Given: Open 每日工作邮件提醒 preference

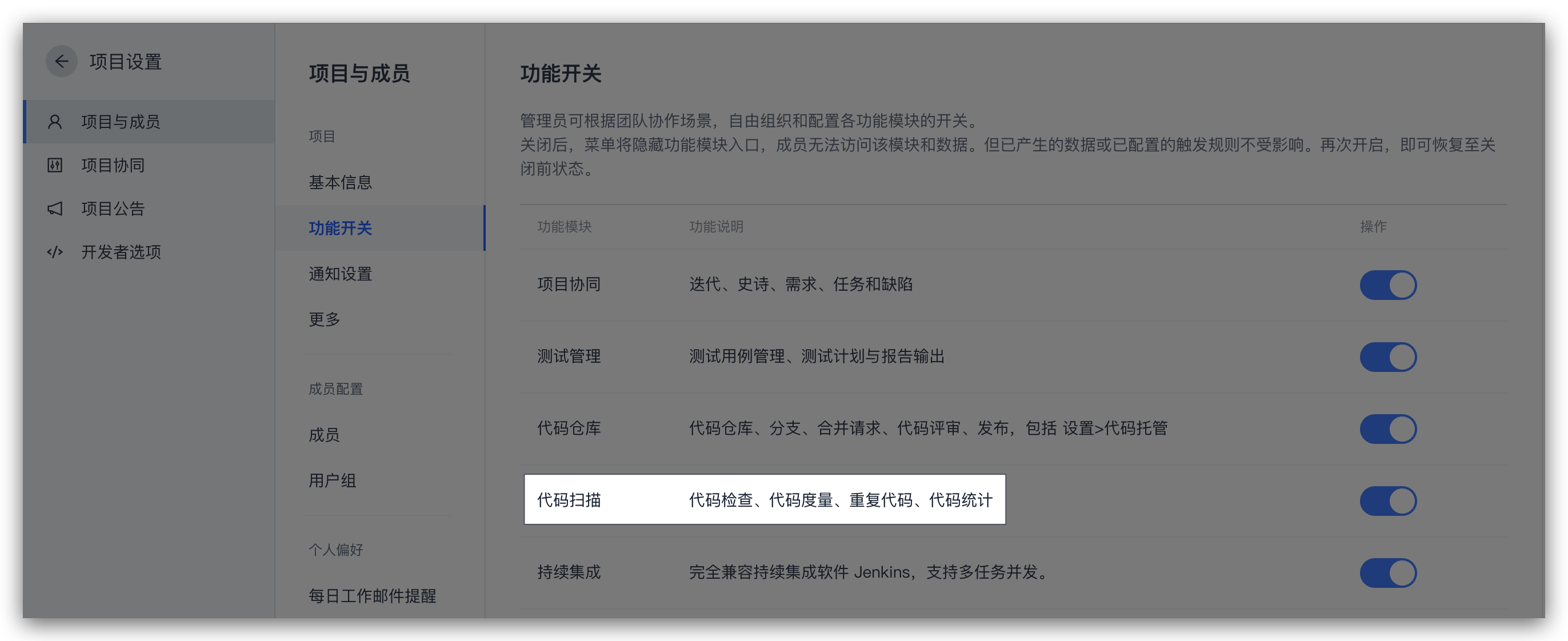Looking at the screenshot, I should 372,595.
